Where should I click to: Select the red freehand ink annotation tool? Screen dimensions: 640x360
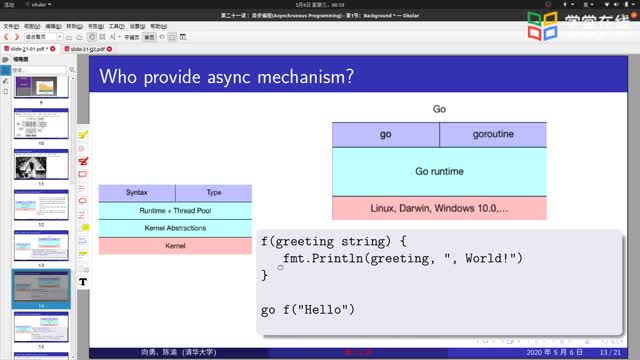point(83,161)
